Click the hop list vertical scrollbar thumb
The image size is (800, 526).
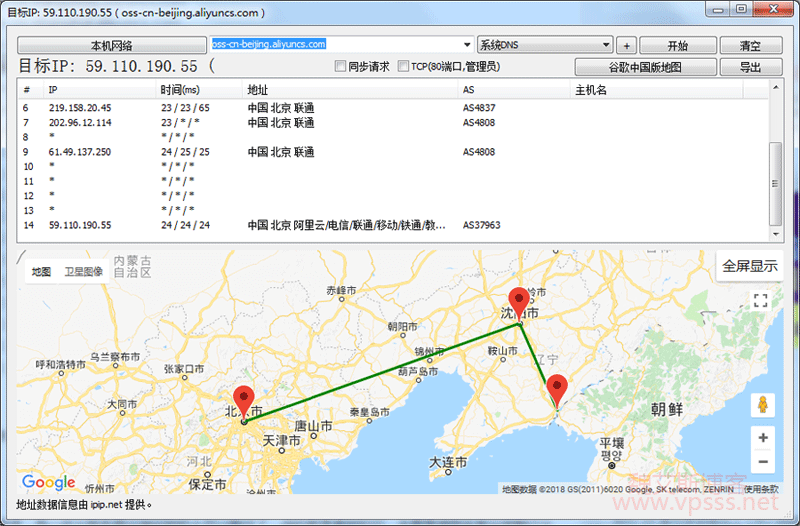pyautogui.click(x=776, y=184)
